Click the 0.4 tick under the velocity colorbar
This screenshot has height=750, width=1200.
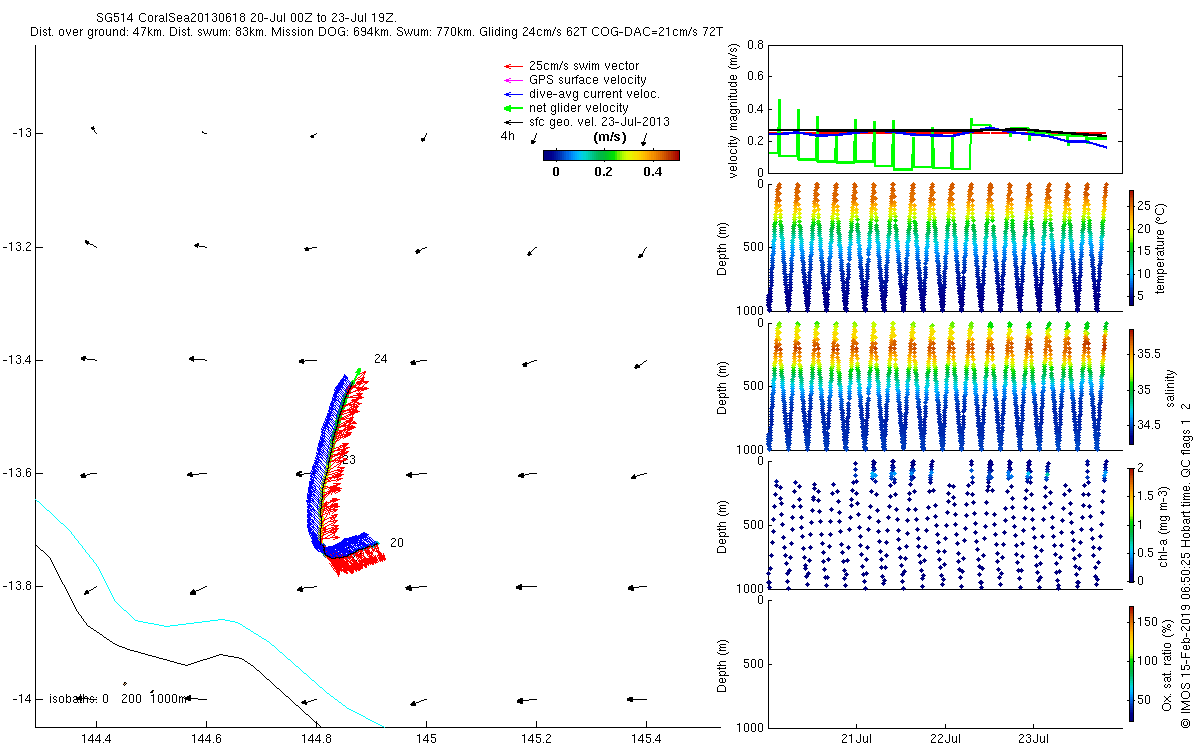[x=652, y=171]
